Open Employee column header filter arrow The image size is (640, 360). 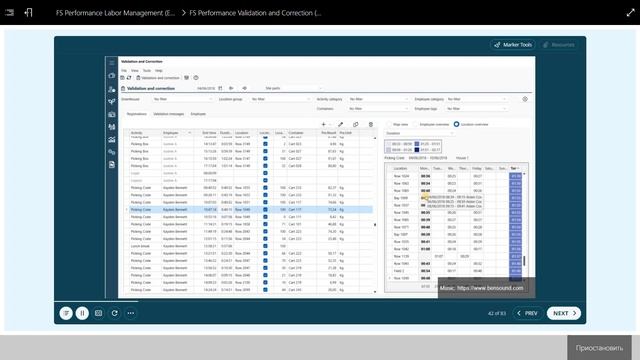(x=189, y=133)
